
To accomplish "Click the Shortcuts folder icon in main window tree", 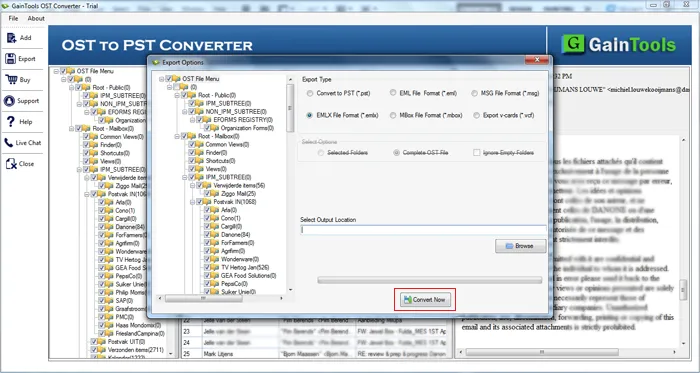I will click(x=94, y=153).
